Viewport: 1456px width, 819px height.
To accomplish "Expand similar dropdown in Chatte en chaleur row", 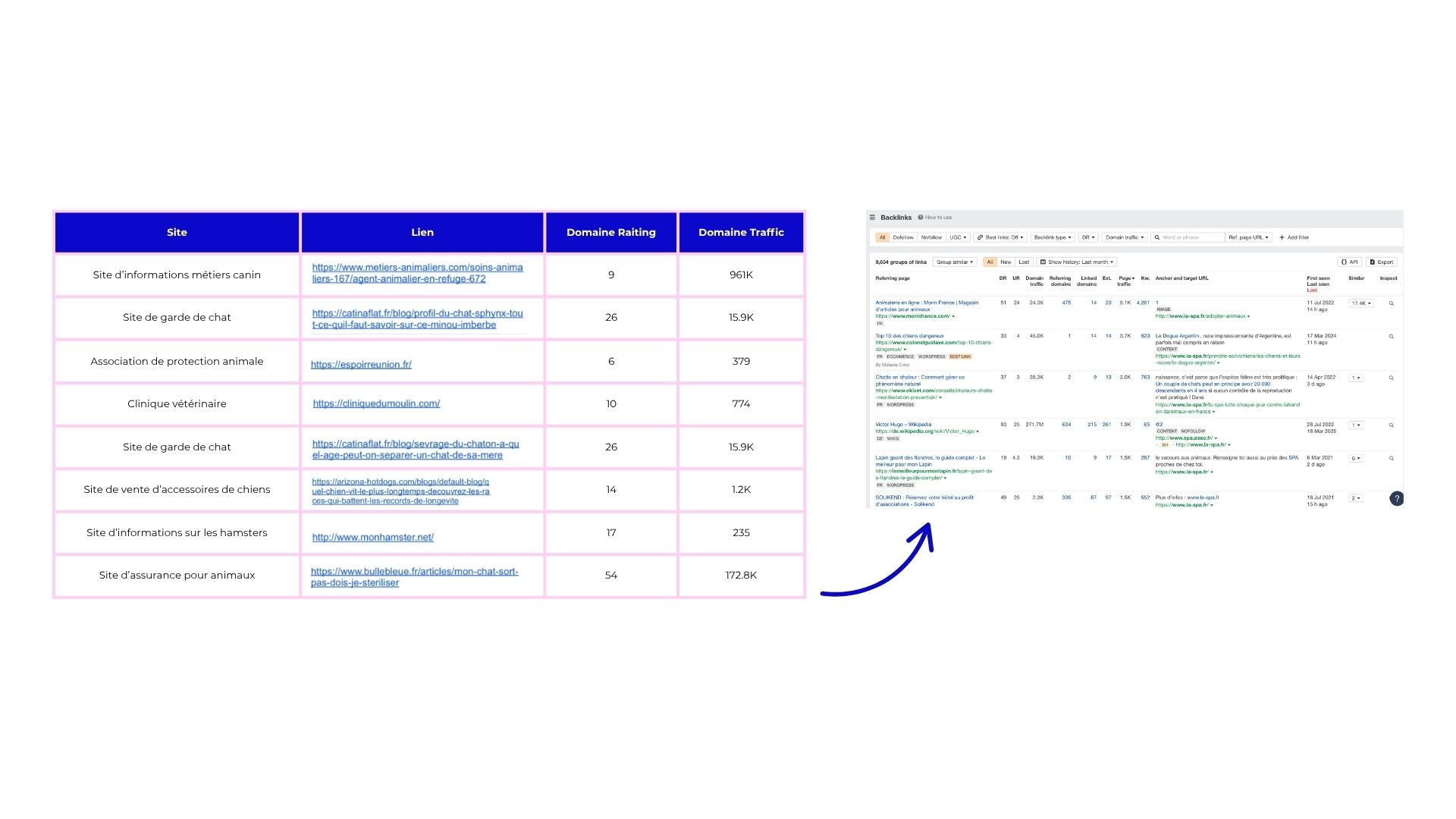I will tap(1356, 378).
